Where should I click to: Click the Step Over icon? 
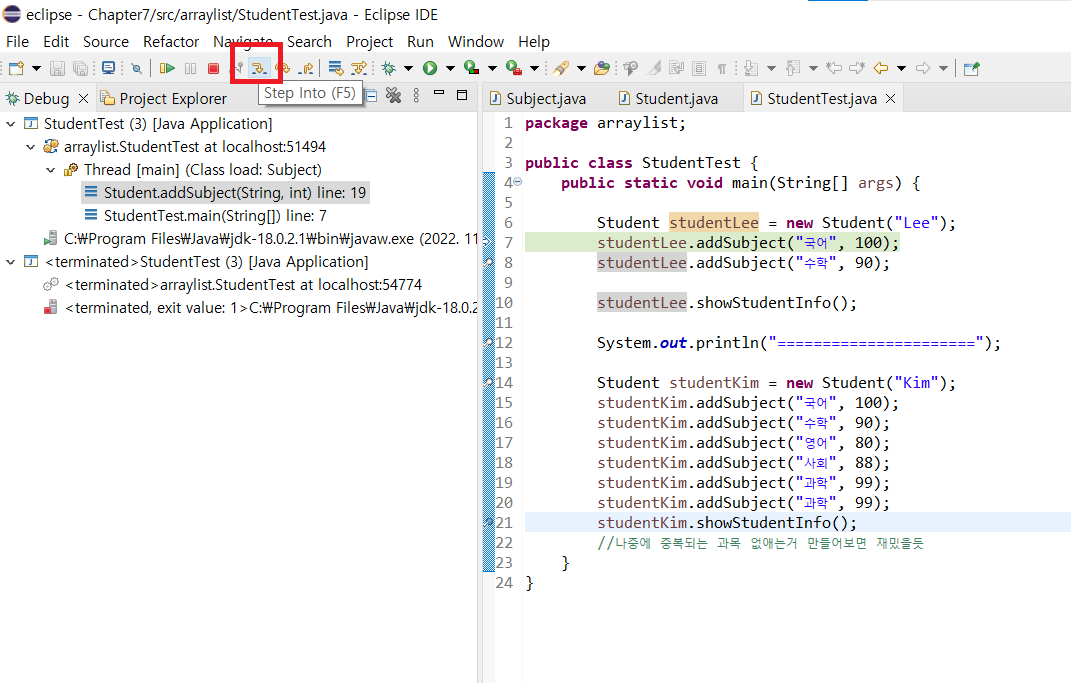[x=282, y=68]
